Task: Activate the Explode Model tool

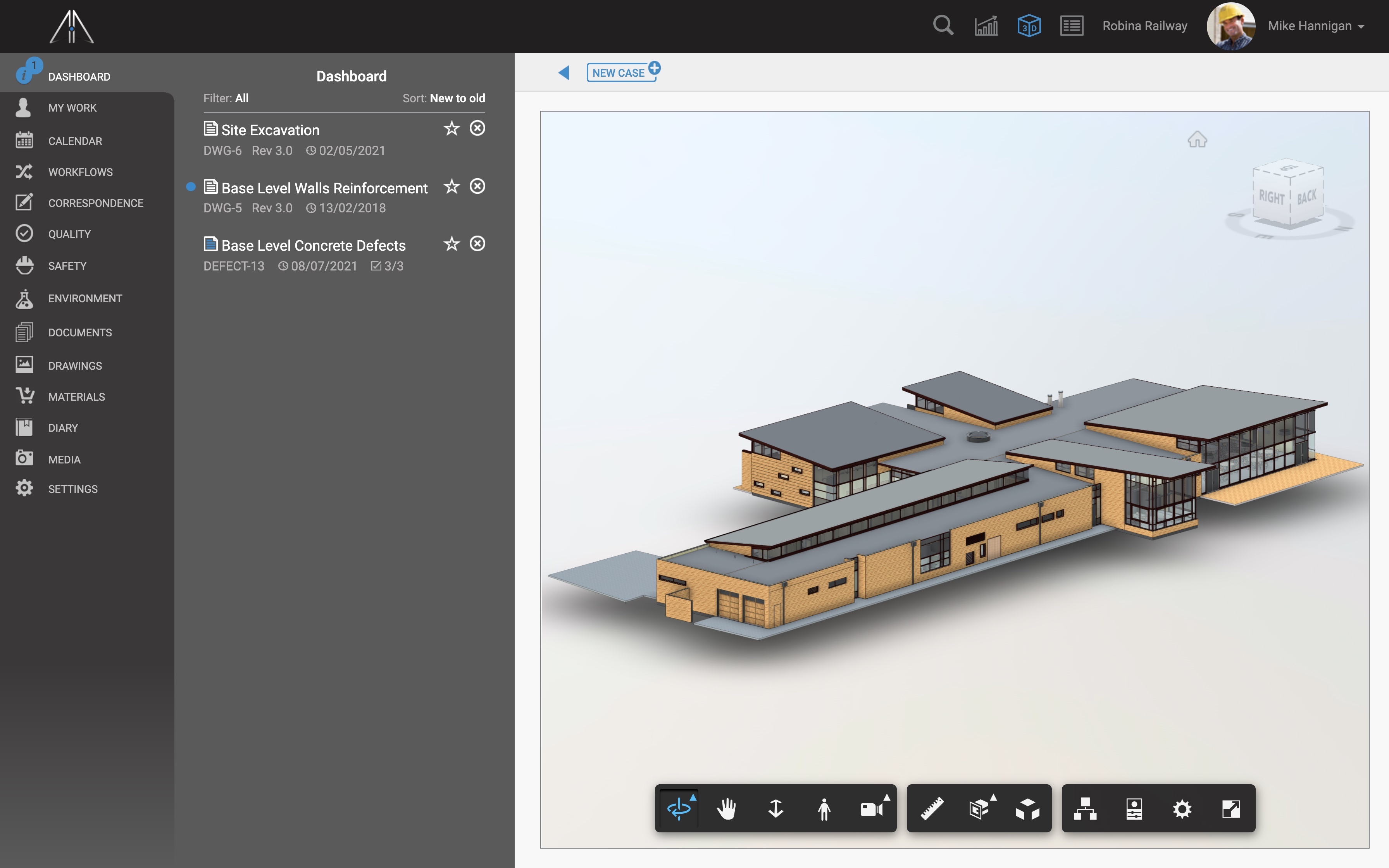Action: (1027, 809)
